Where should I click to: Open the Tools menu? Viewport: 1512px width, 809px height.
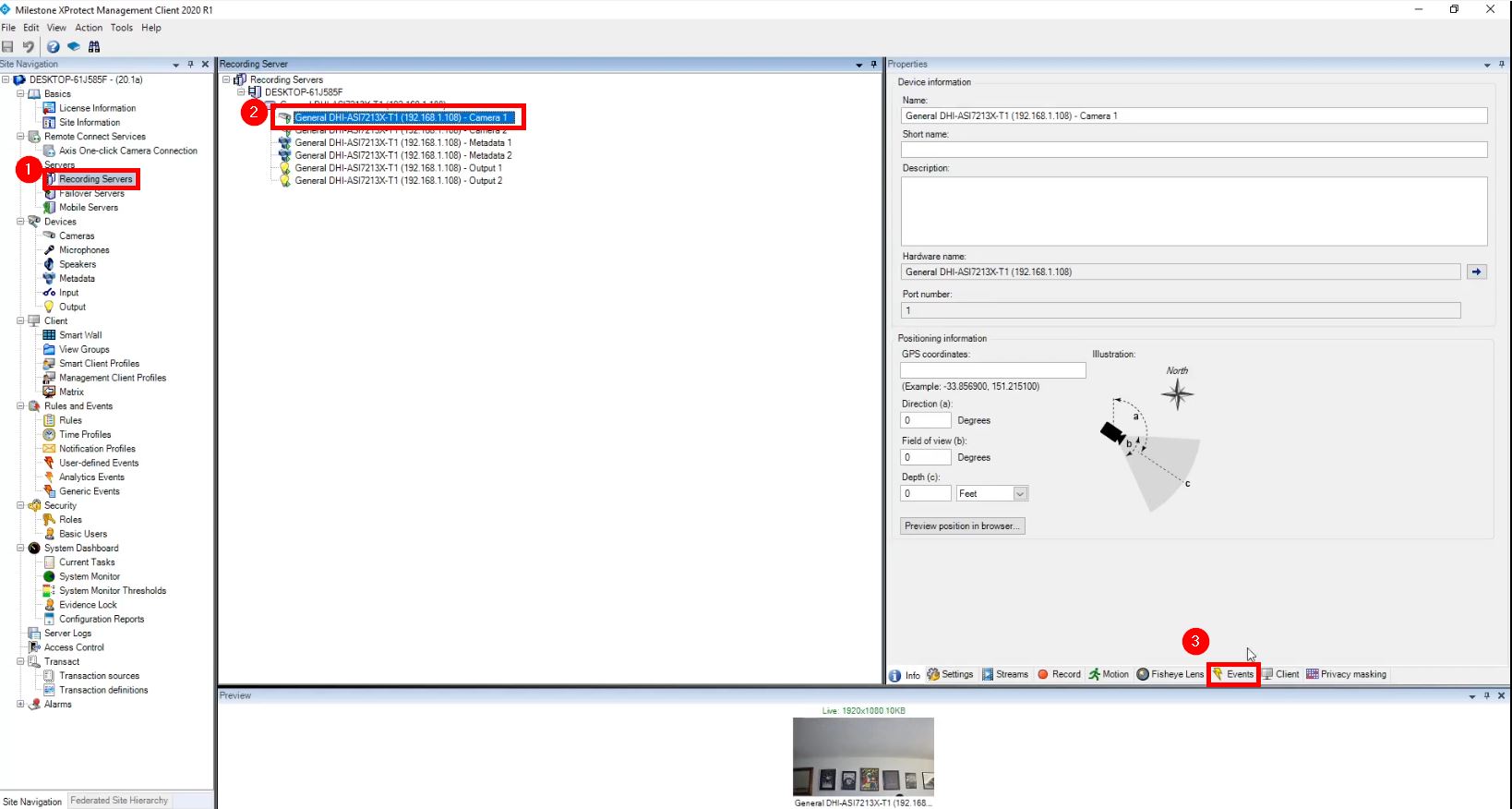click(x=122, y=28)
